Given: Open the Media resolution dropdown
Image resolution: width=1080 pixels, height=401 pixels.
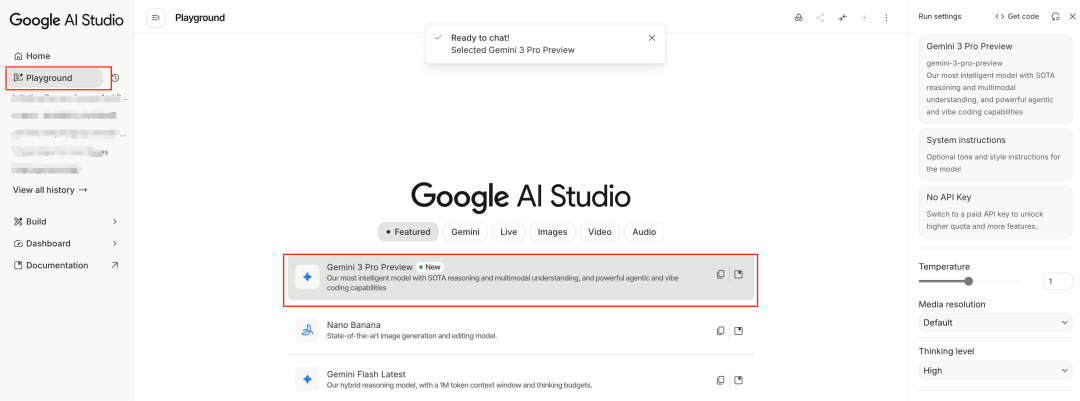Looking at the screenshot, I should click(x=994, y=323).
